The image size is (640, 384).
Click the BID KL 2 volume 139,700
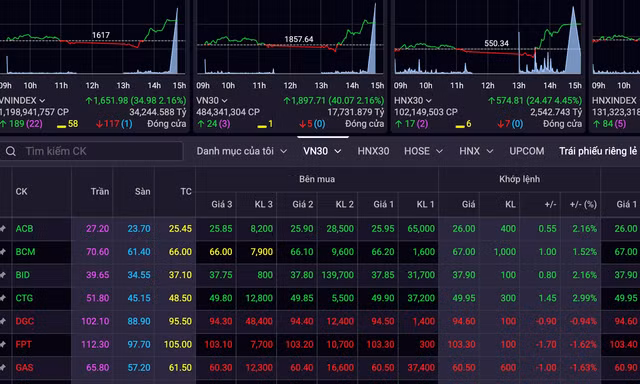(x=338, y=275)
